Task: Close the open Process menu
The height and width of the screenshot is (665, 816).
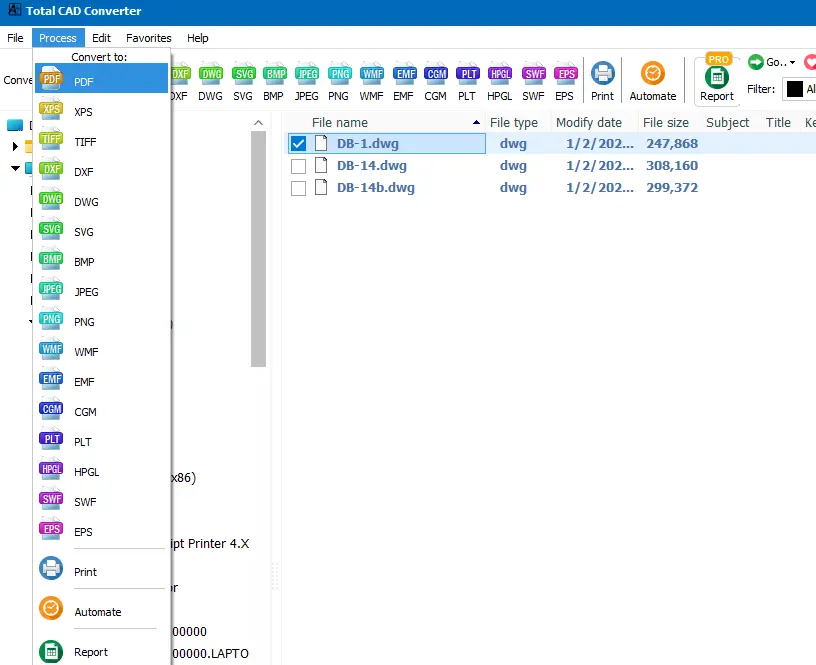Action: [x=58, y=38]
